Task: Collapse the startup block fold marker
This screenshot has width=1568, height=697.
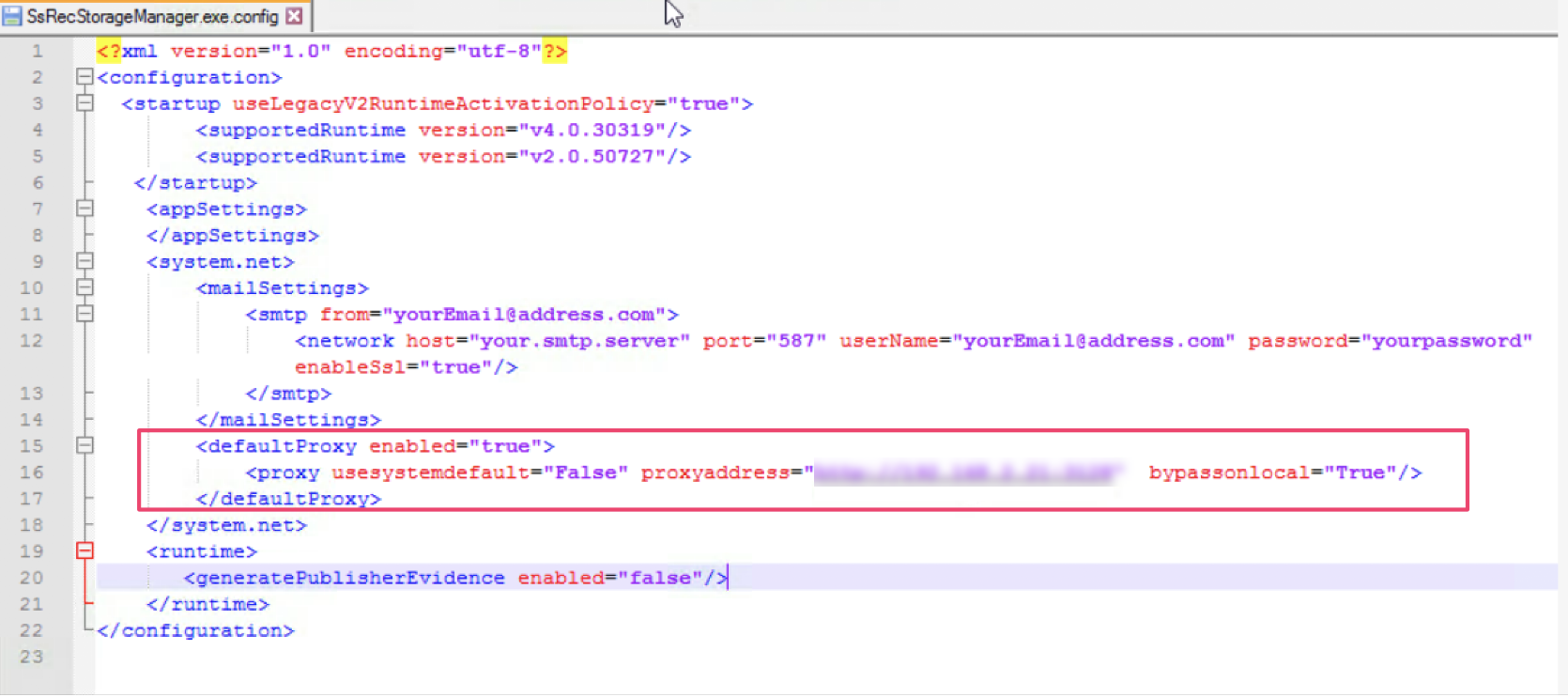Action: 85,103
